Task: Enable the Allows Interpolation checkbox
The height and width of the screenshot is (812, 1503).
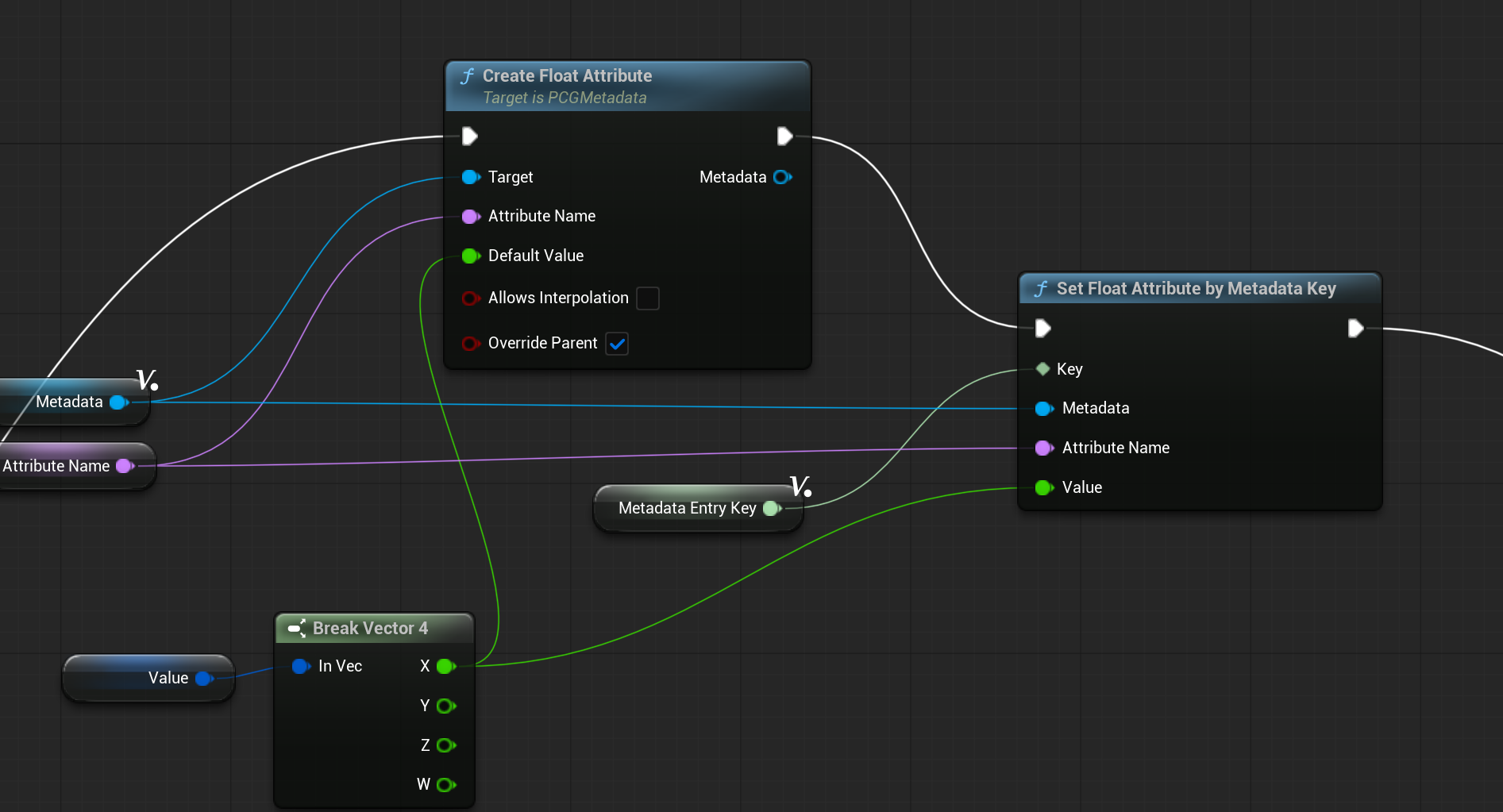Action: coord(648,298)
